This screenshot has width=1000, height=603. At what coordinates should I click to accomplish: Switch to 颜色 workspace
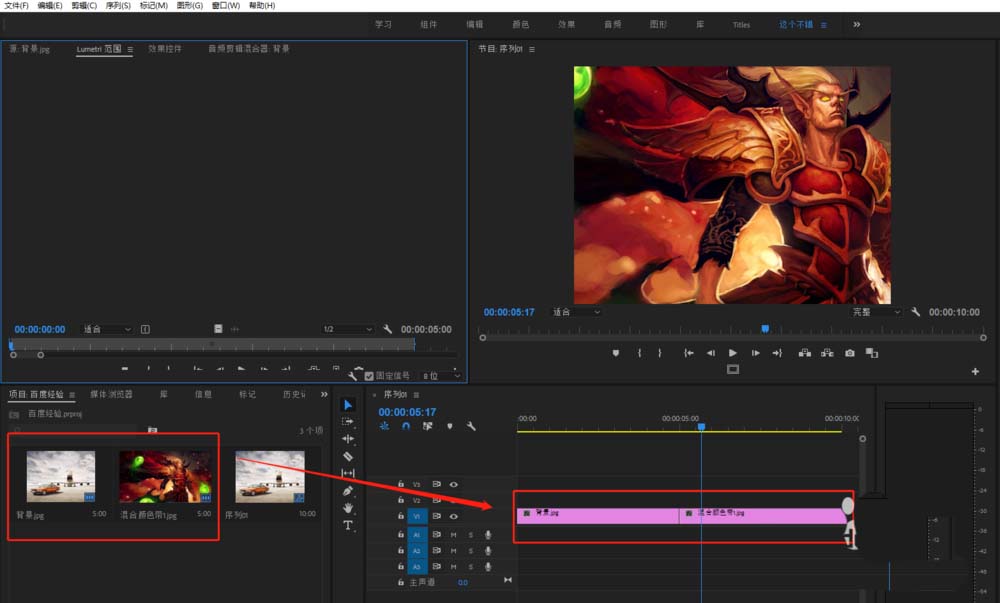point(520,24)
